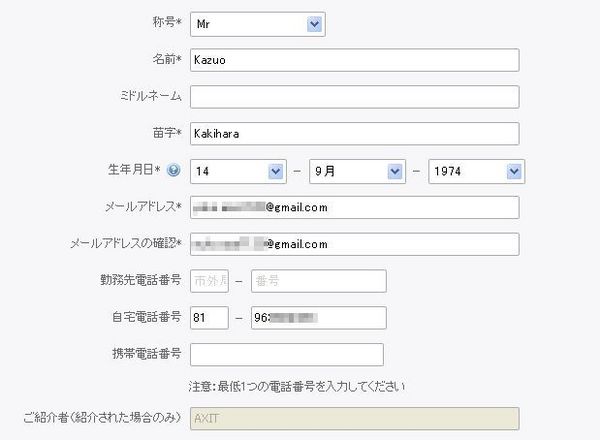Open the birth day dropdown showing 14
The image size is (600, 440).
click(x=238, y=171)
